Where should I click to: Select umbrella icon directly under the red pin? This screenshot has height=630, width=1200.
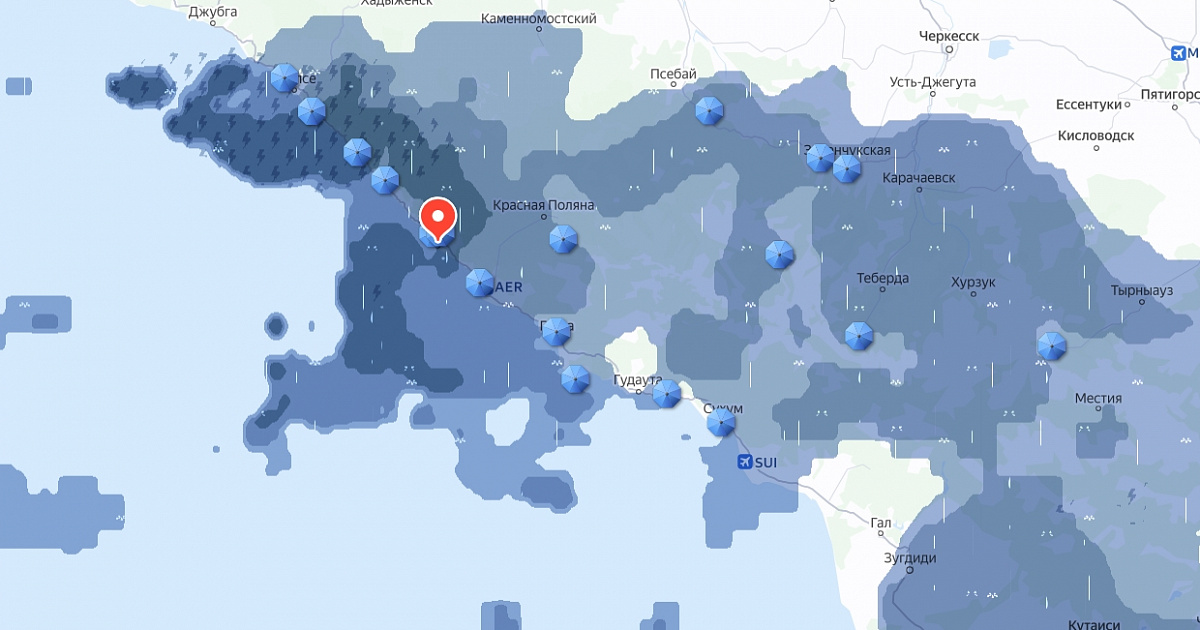pyautogui.click(x=437, y=235)
